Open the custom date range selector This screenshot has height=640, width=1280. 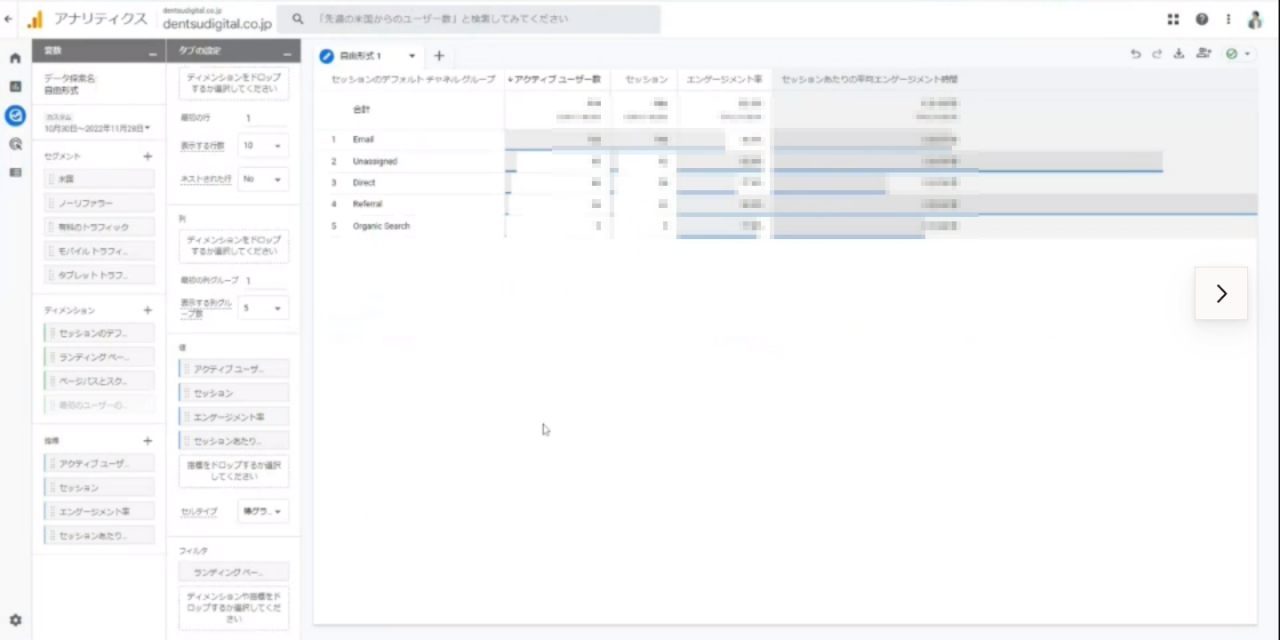97,128
